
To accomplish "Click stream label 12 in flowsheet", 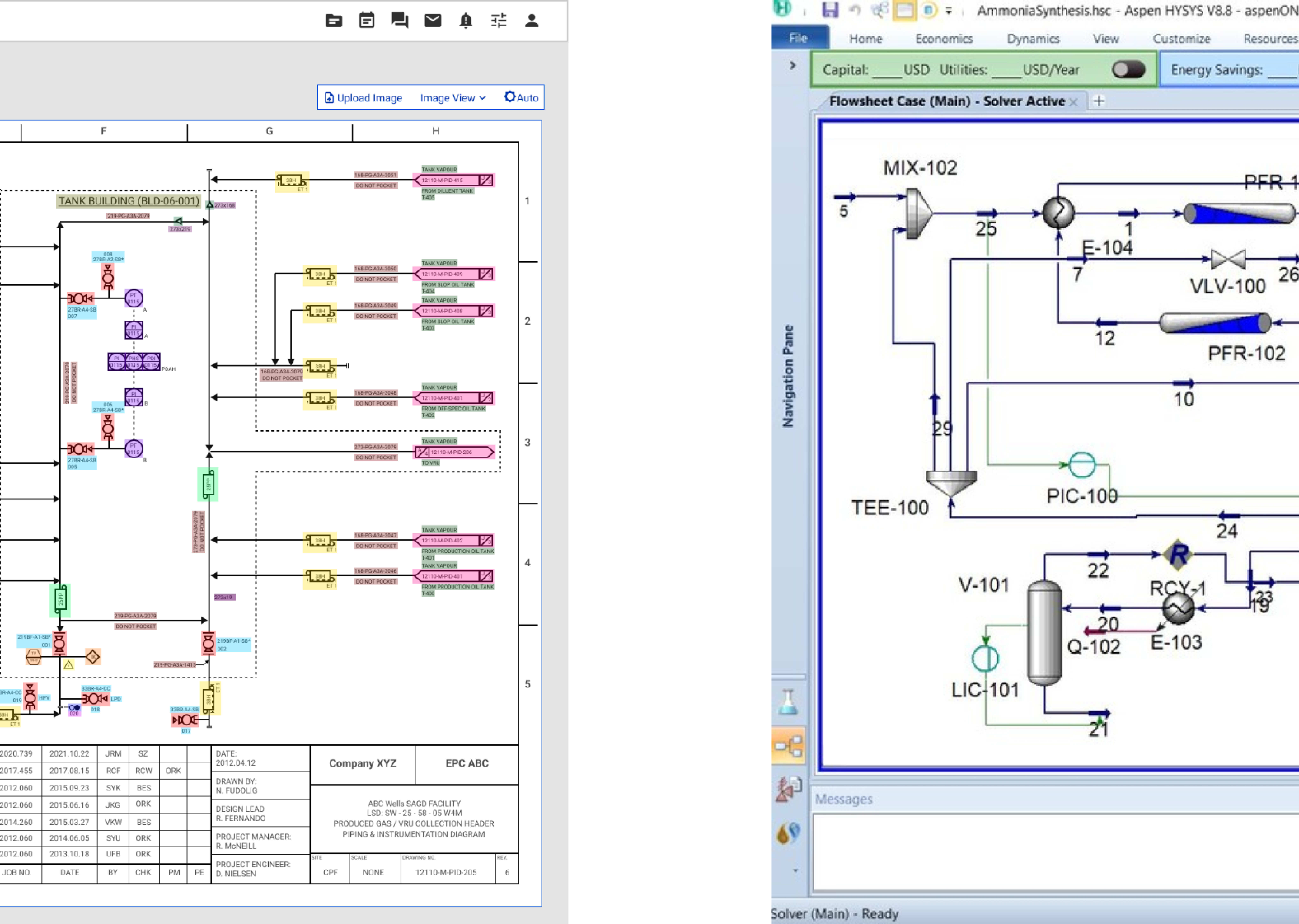I will [x=1104, y=339].
